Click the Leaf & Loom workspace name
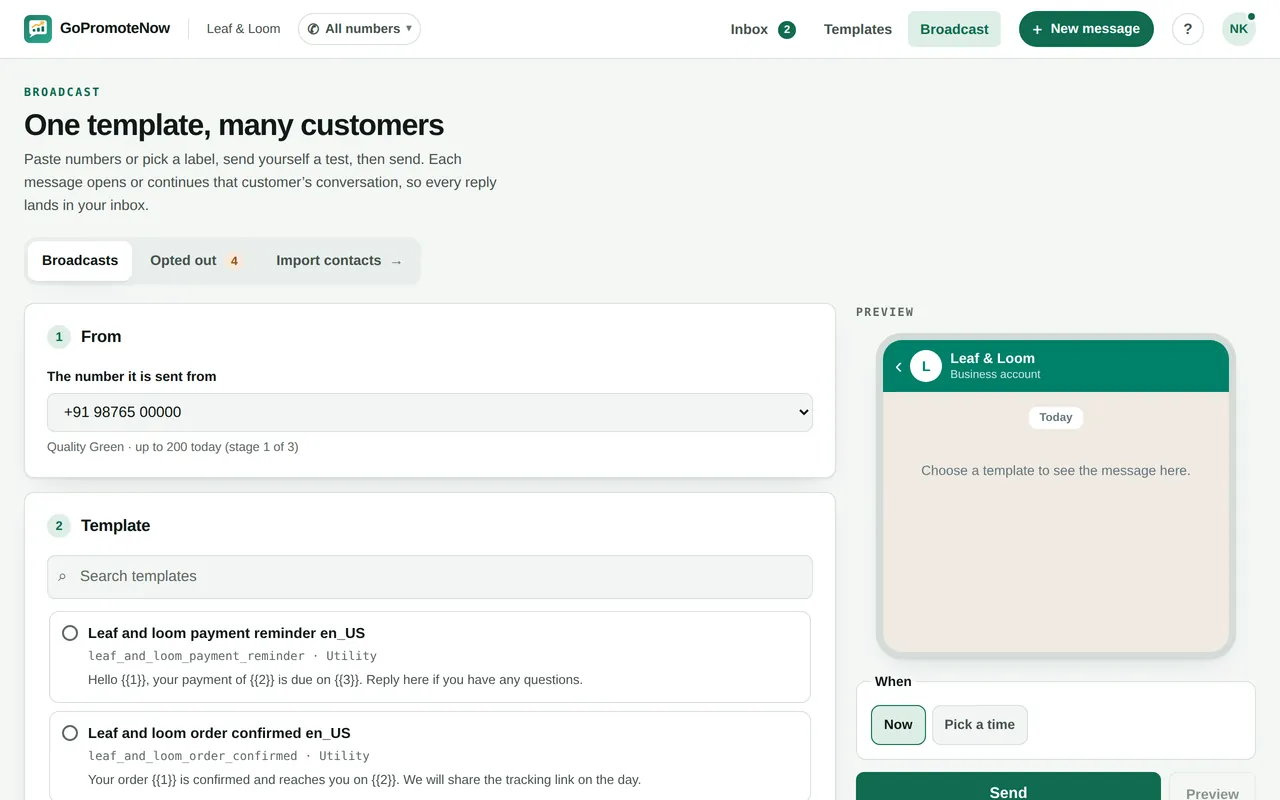 pyautogui.click(x=243, y=29)
